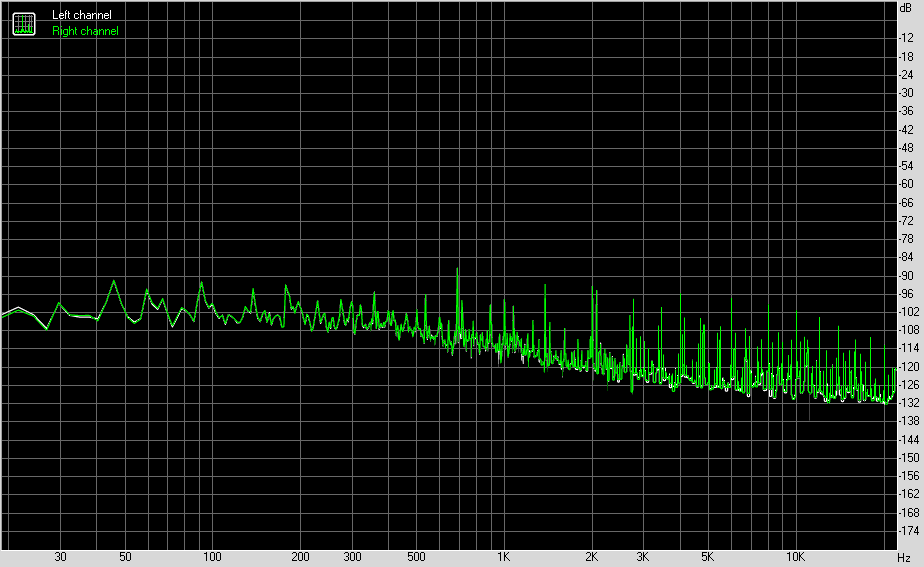Click the 2K frequency label
The height and width of the screenshot is (567, 924).
pos(591,557)
